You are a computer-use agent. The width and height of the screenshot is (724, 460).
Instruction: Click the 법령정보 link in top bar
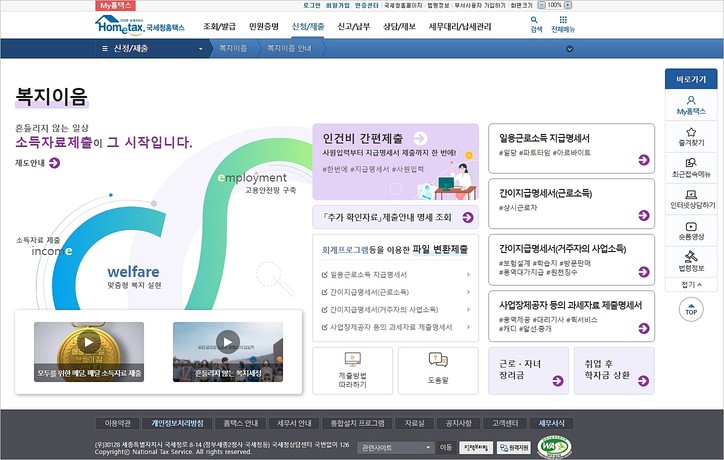point(438,5)
